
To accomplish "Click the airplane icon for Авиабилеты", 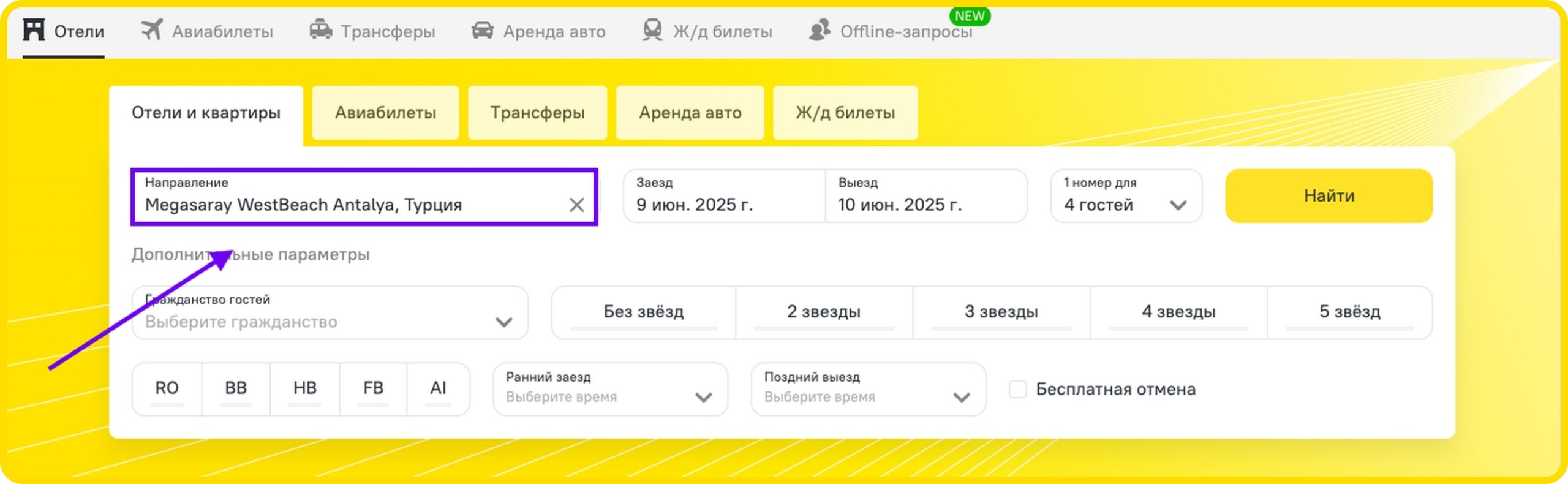I will 152,30.
